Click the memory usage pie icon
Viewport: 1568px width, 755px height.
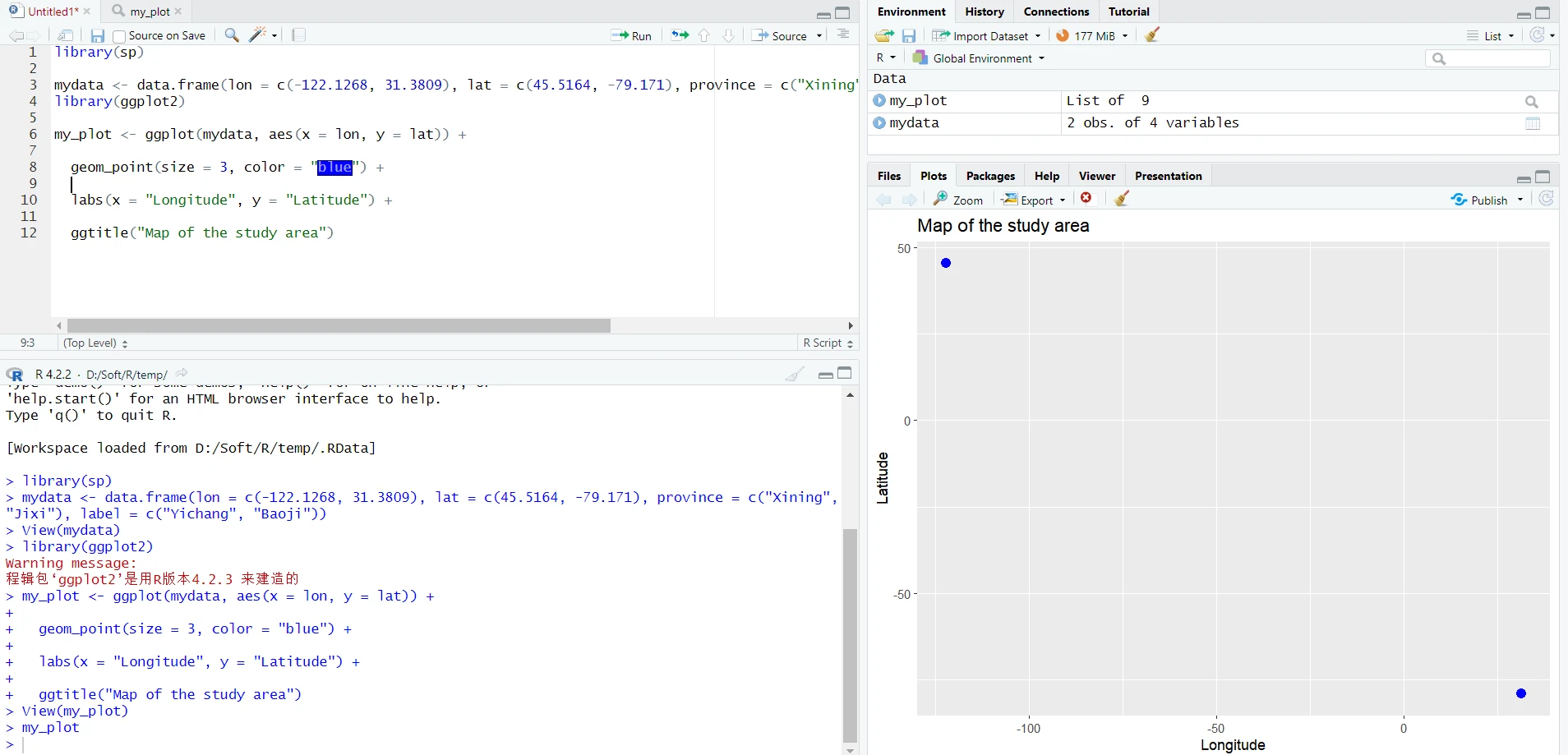pyautogui.click(x=1063, y=35)
